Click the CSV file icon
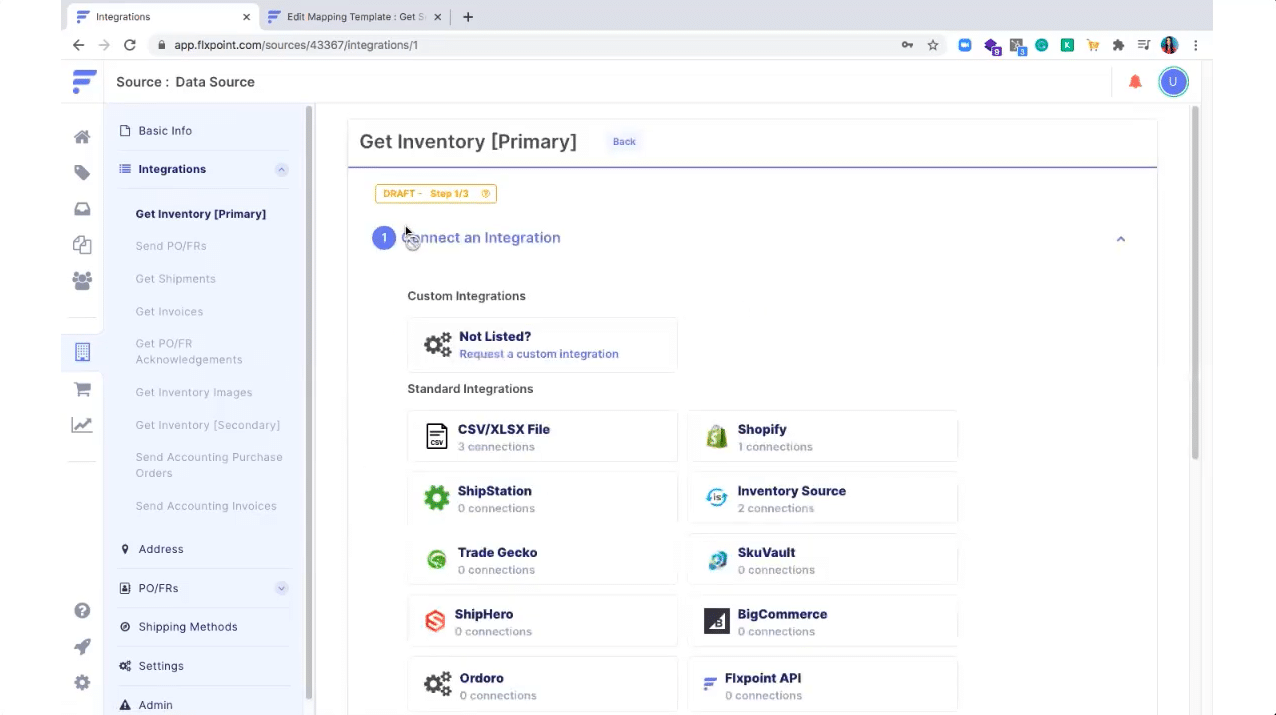This screenshot has height=715, width=1276. click(437, 436)
